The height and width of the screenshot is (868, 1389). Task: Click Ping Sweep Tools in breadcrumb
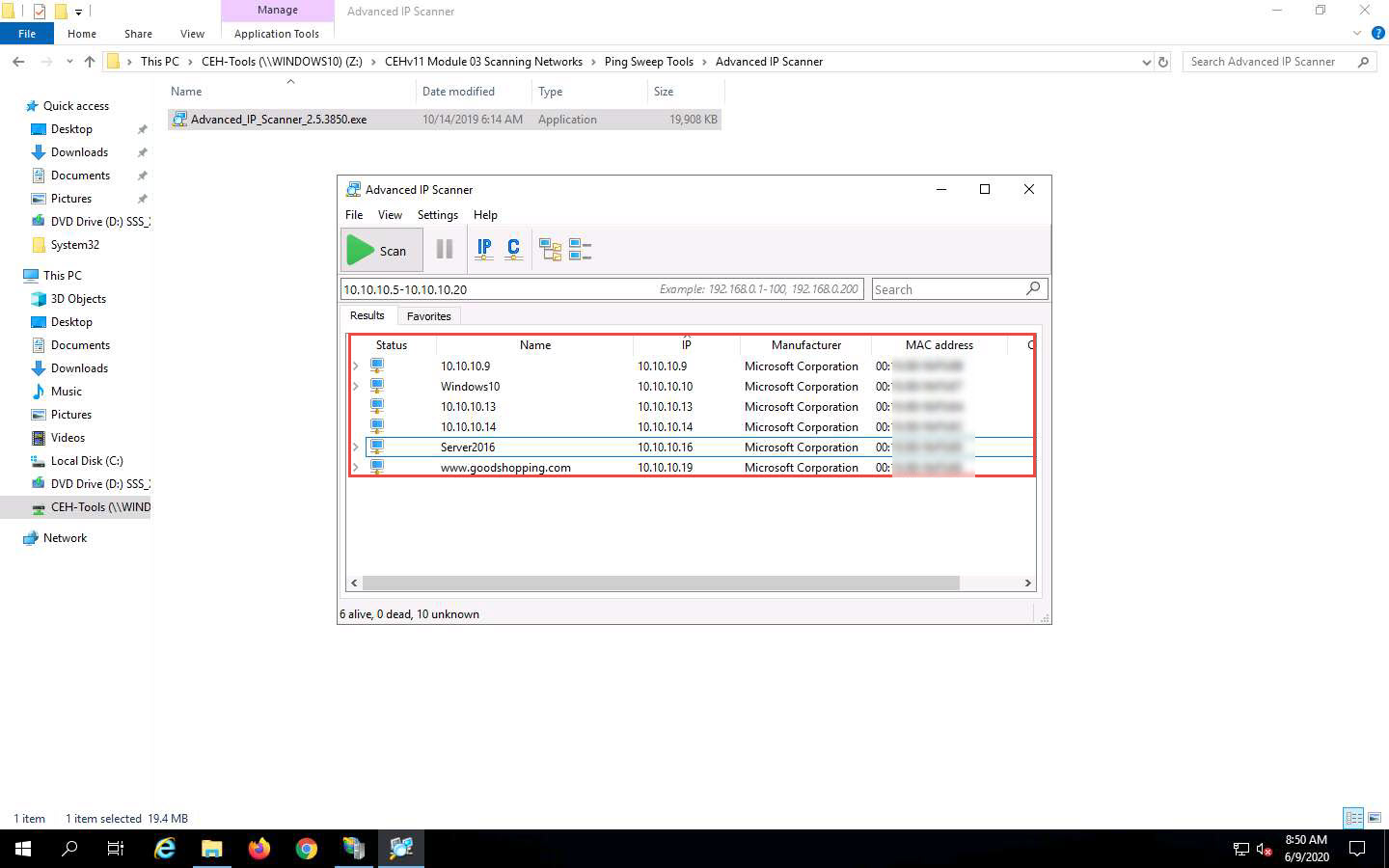tap(649, 62)
